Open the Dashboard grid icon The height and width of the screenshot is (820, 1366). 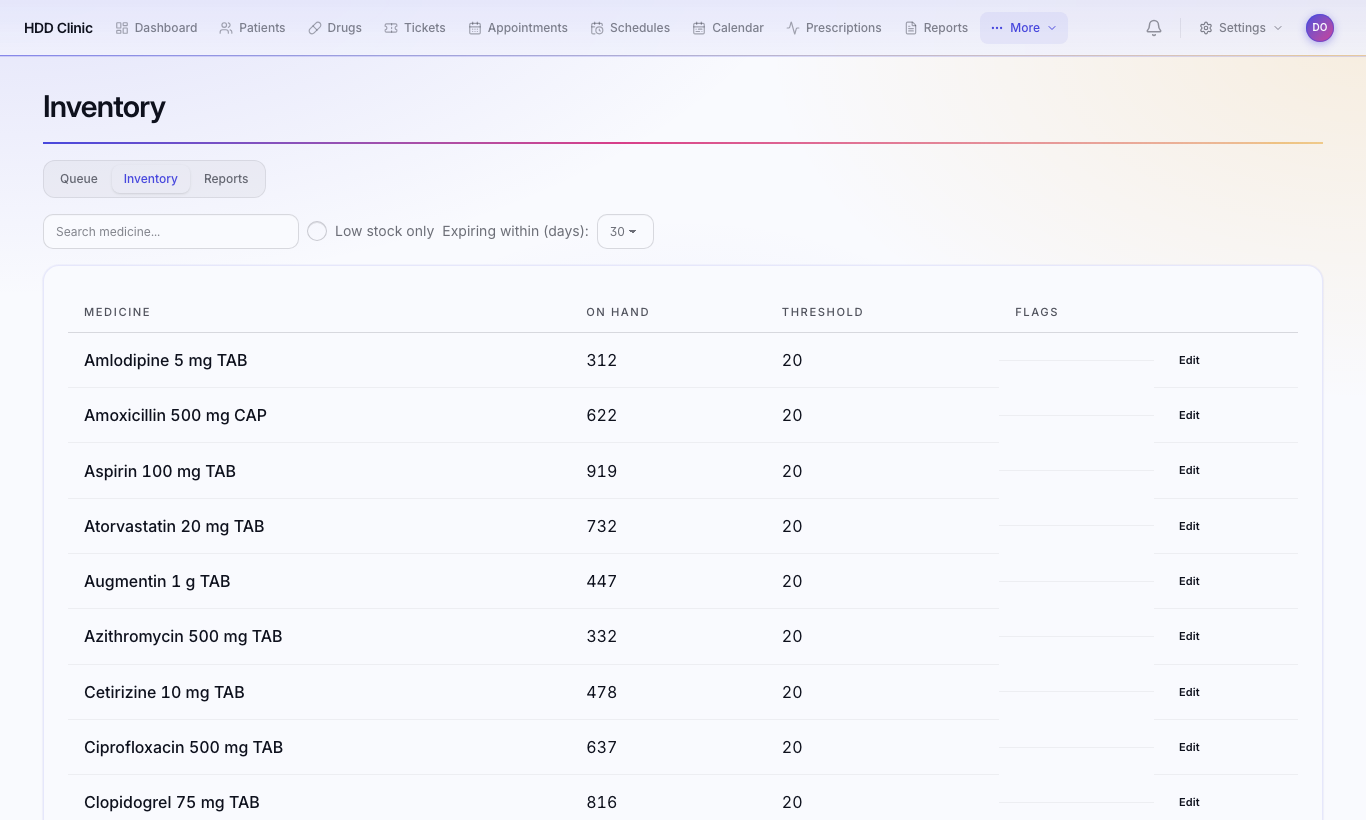point(122,28)
